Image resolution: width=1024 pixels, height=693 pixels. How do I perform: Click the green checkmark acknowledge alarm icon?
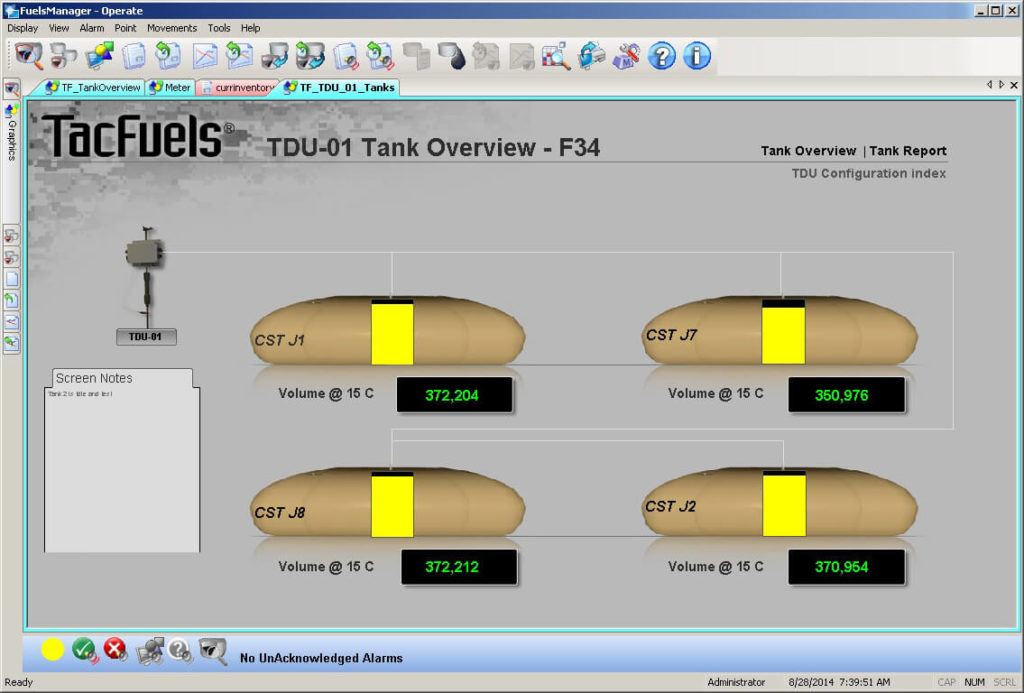point(85,650)
